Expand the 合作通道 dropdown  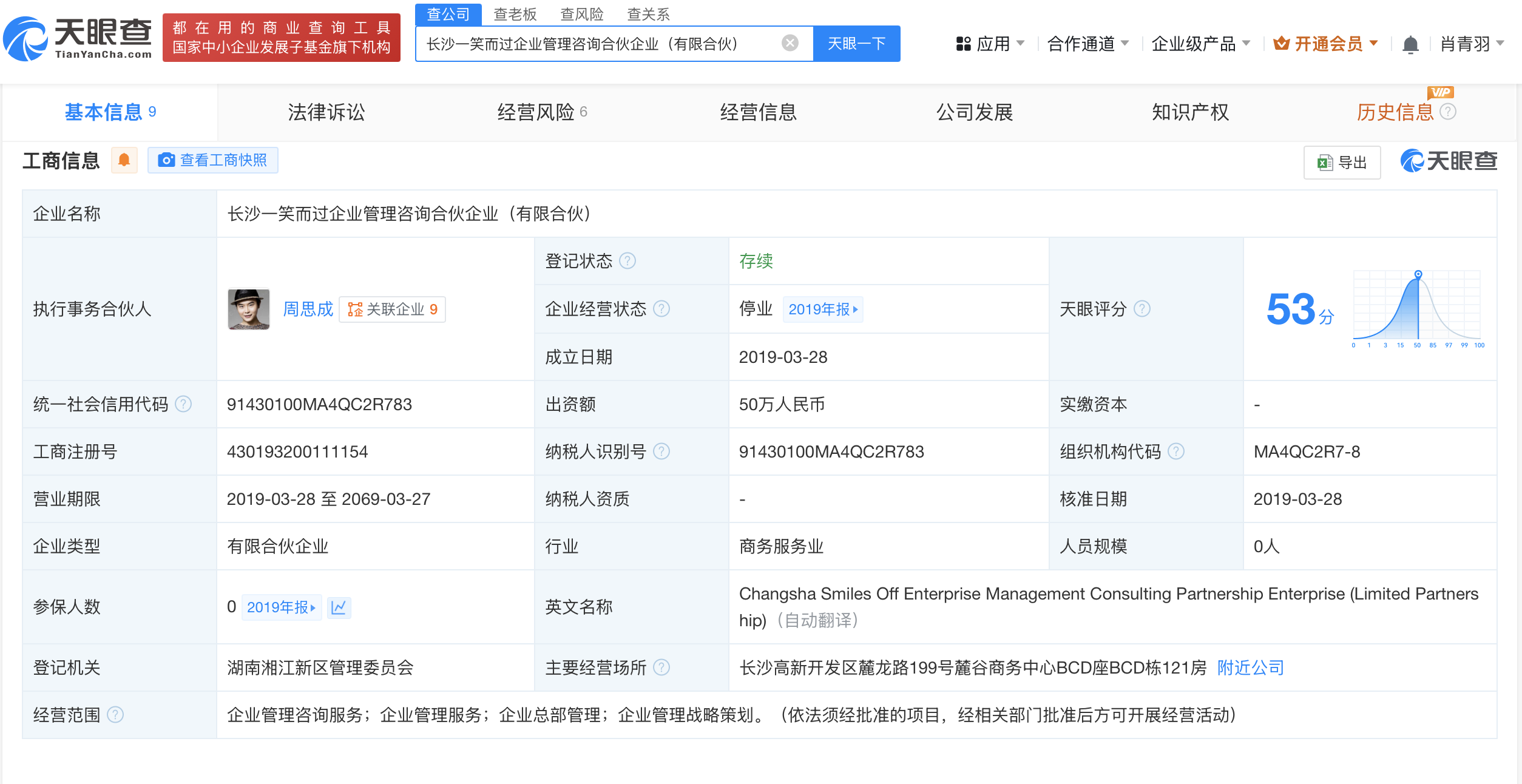pyautogui.click(x=1087, y=44)
